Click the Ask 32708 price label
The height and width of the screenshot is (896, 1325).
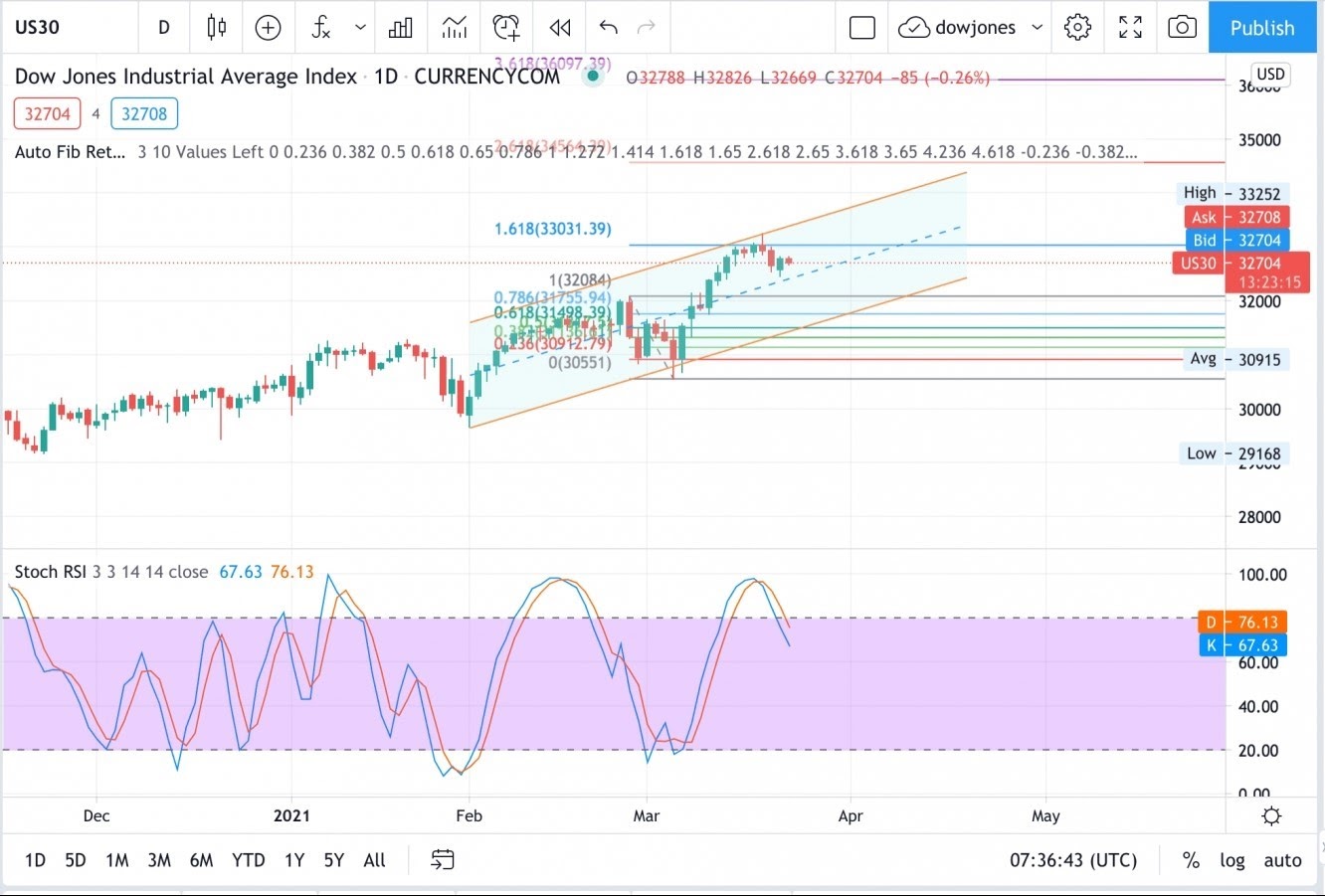pyautogui.click(x=1236, y=217)
